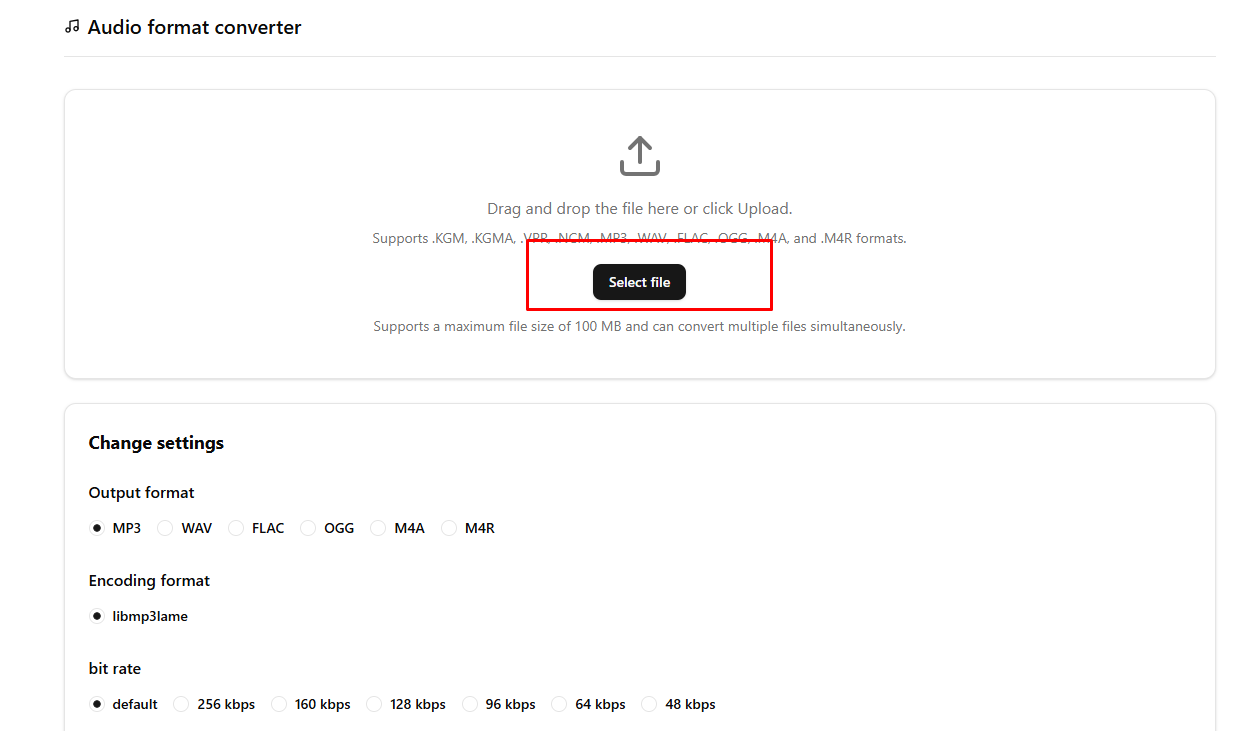Select the WAV output format
Screen dimensions: 1259x731
click(x=164, y=527)
